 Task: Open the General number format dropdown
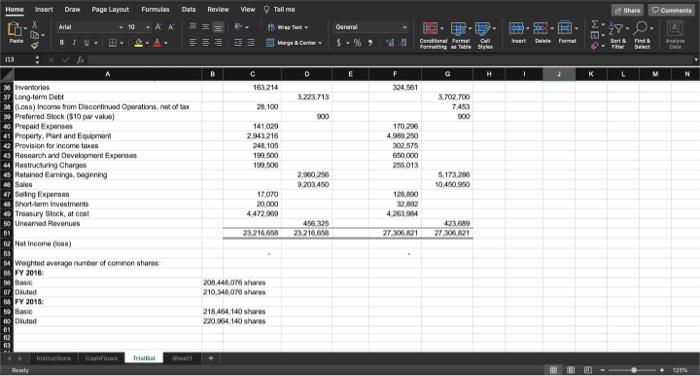click(x=404, y=27)
